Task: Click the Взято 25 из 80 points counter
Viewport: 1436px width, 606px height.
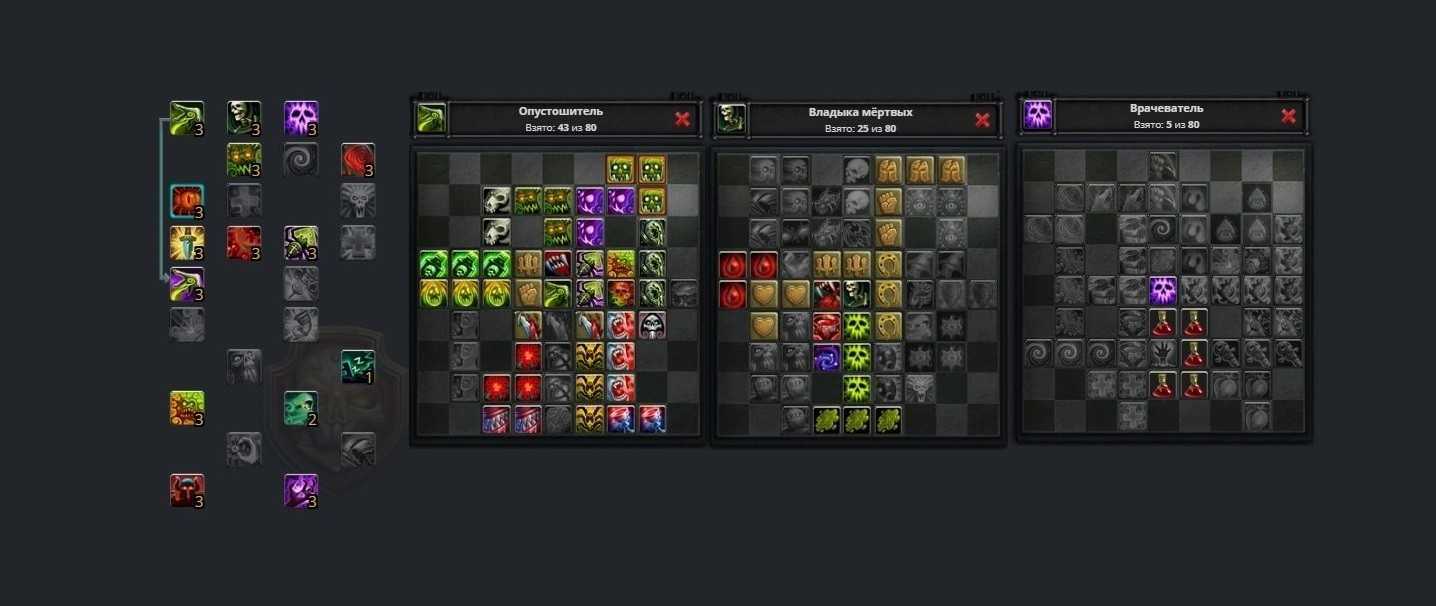Action: tap(860, 129)
